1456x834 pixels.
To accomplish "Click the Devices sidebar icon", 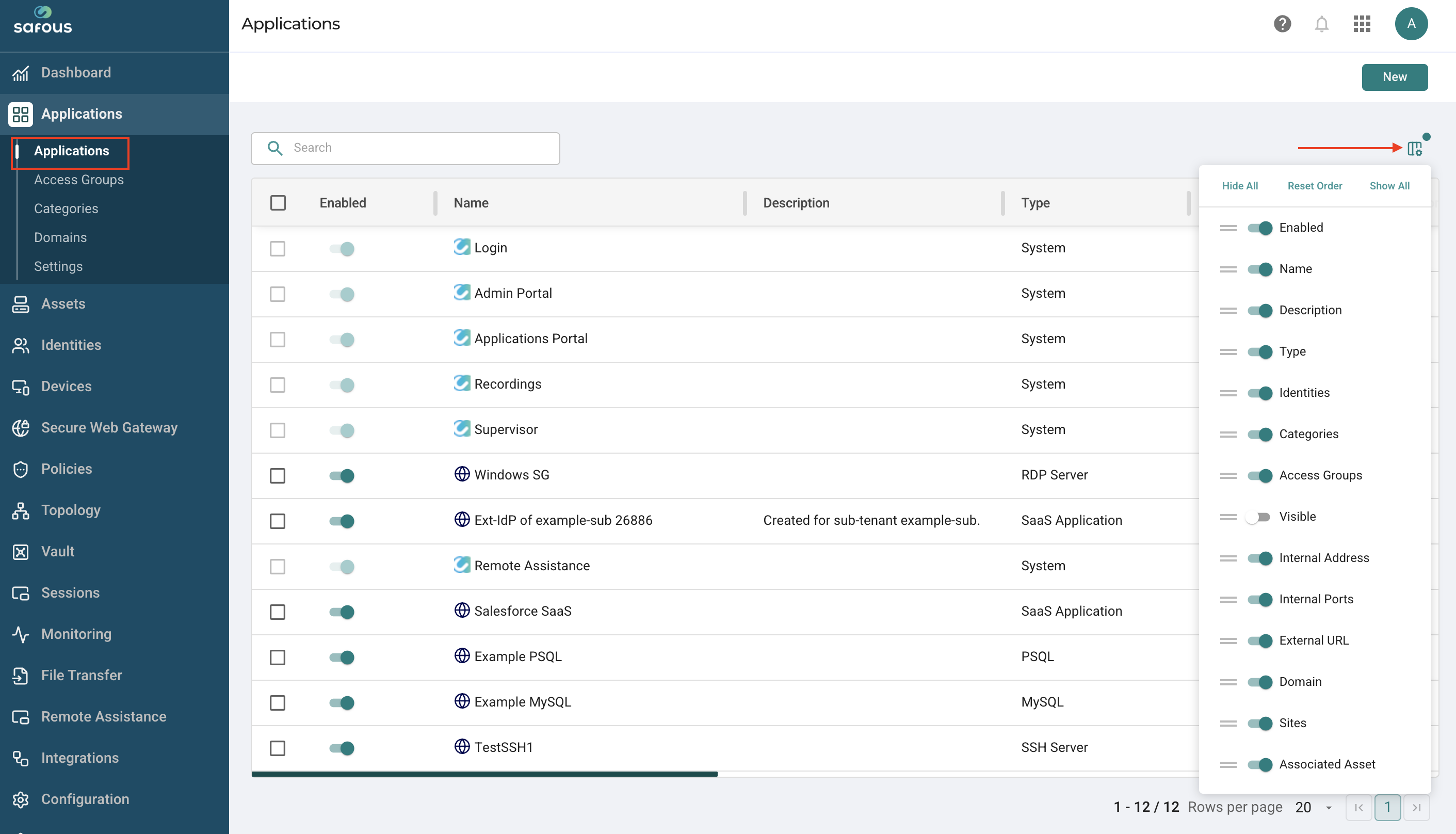I will [x=21, y=387].
